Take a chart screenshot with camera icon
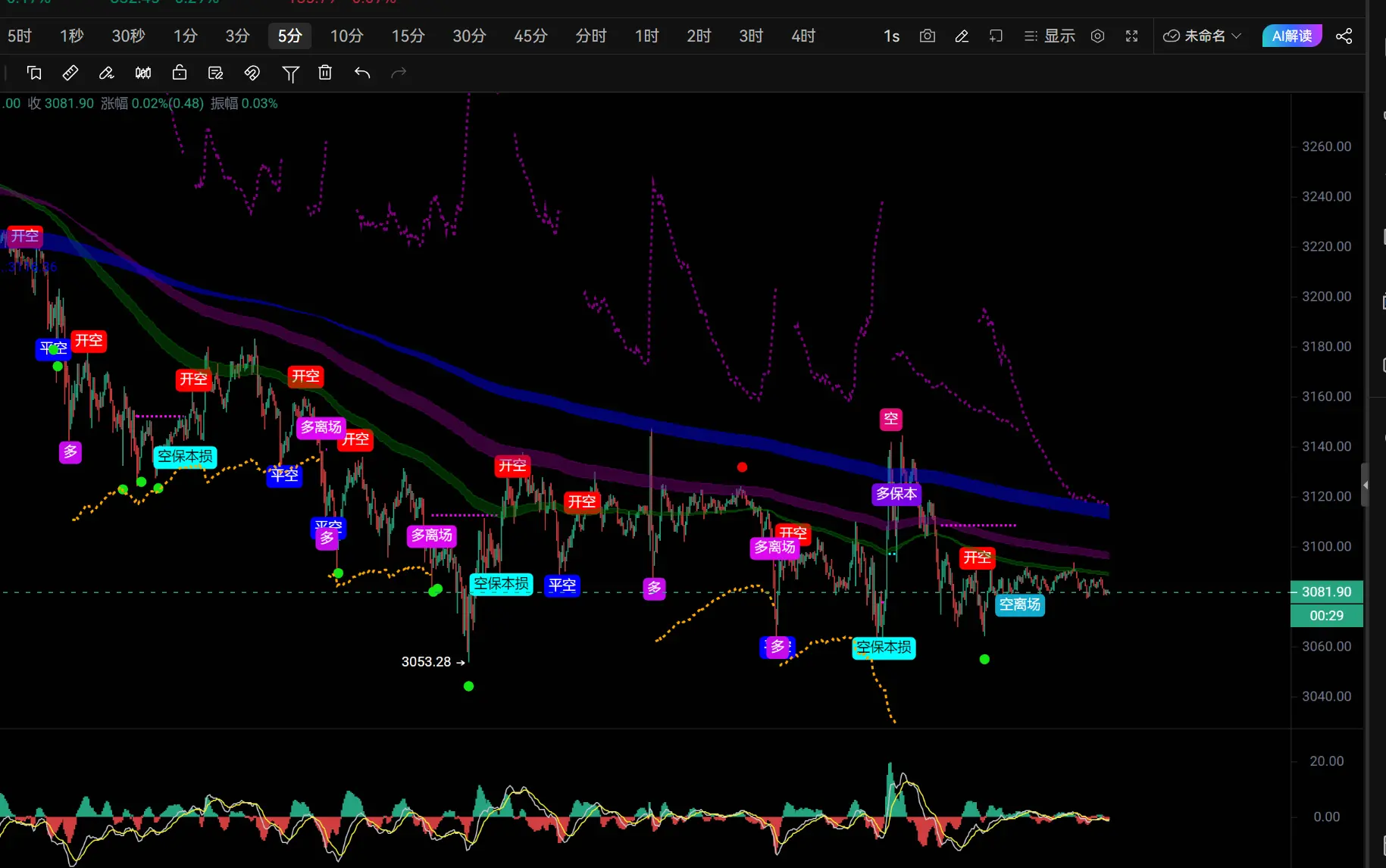The height and width of the screenshot is (868, 1386). point(927,36)
